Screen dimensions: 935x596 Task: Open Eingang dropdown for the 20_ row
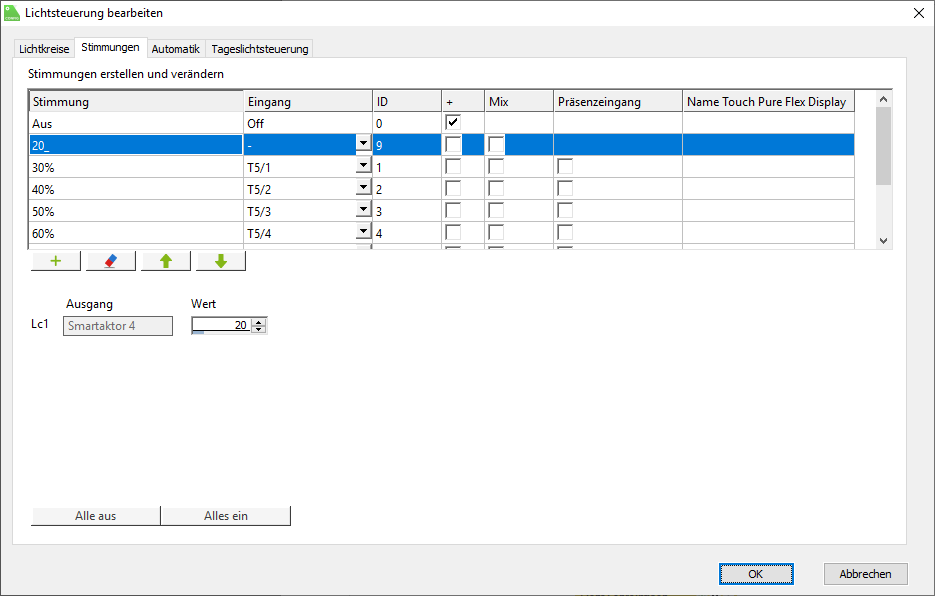point(362,144)
